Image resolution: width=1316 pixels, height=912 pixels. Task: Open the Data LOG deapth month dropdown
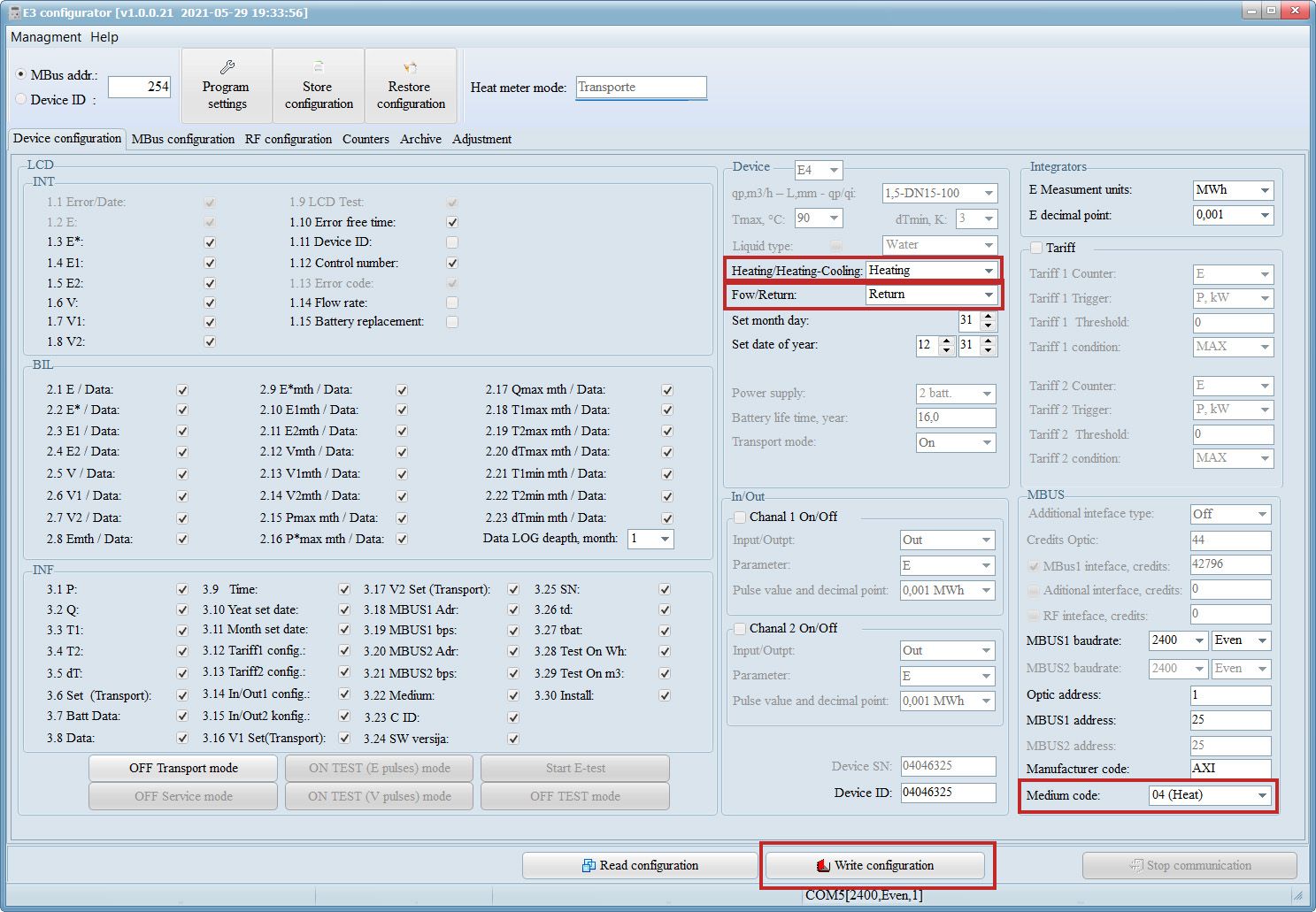tap(665, 539)
